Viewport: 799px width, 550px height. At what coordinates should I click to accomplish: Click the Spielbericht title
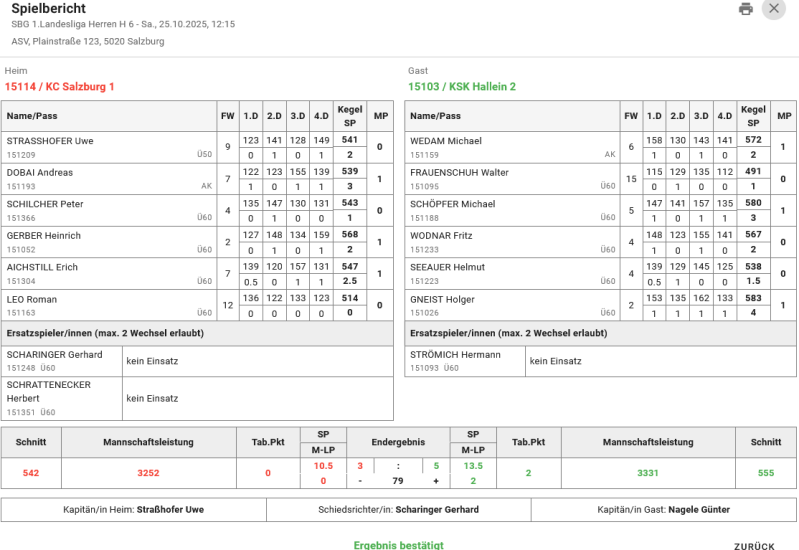click(x=48, y=8)
